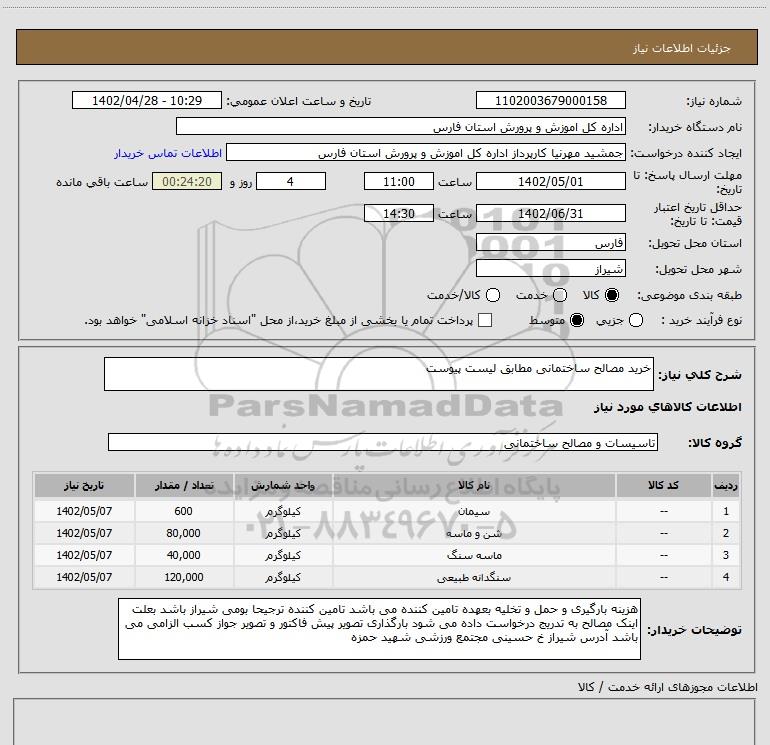Viewport: 770px width, 745px height.
Task: Click the remaining days field showing 4
Action: (x=291, y=182)
